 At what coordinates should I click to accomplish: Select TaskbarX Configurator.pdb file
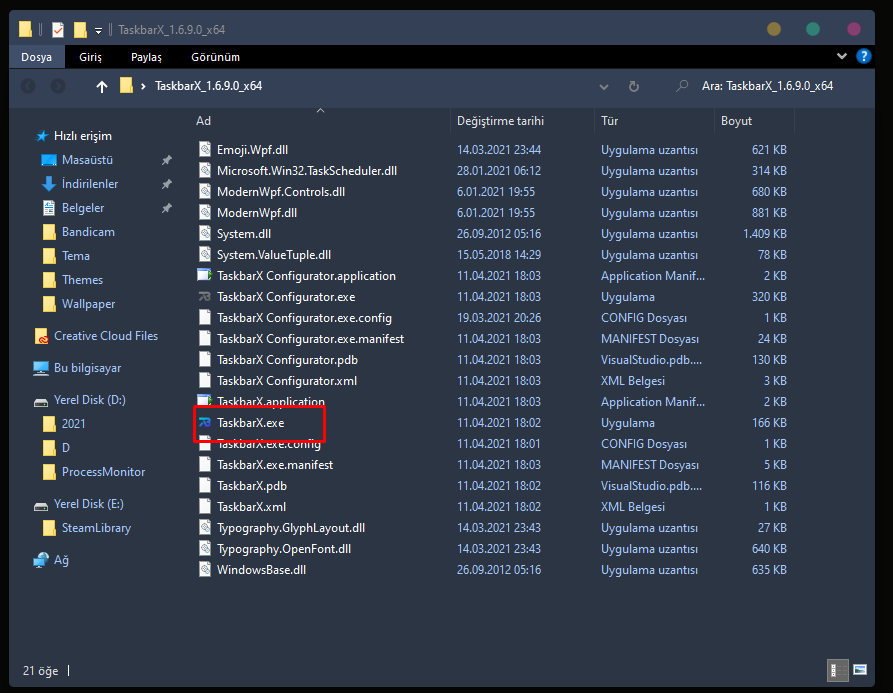pos(287,360)
